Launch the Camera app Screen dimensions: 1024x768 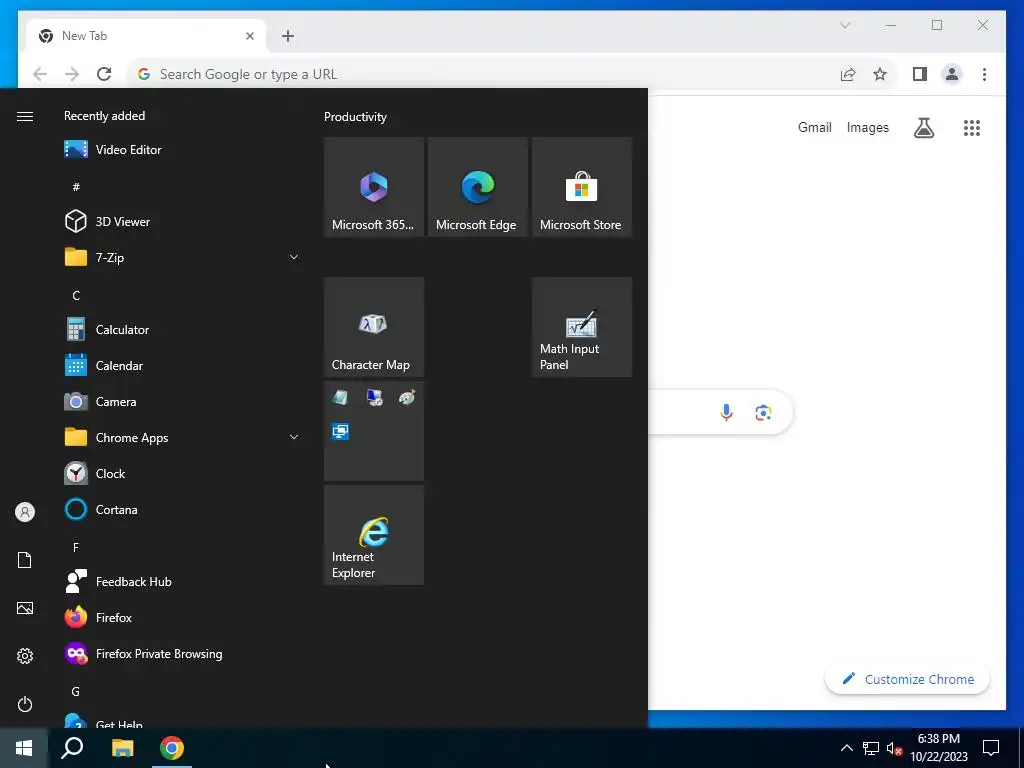tap(180, 402)
